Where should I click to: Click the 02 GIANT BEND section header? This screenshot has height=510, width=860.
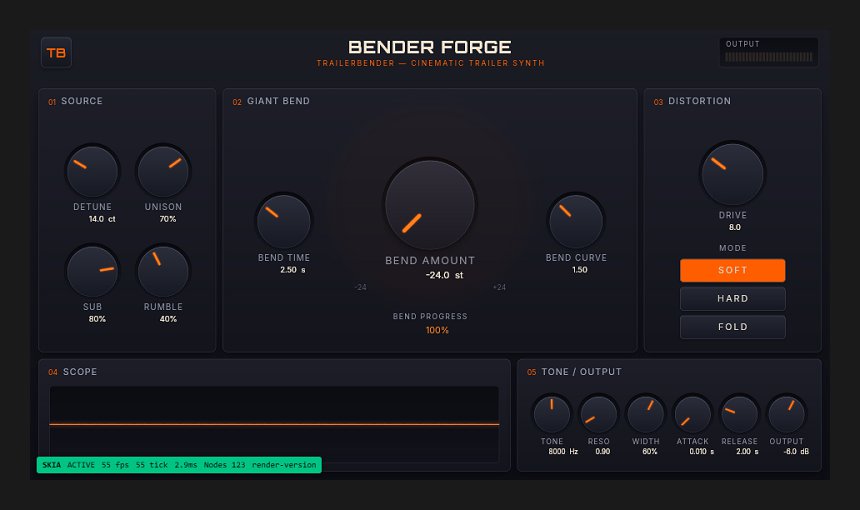pyautogui.click(x=271, y=101)
